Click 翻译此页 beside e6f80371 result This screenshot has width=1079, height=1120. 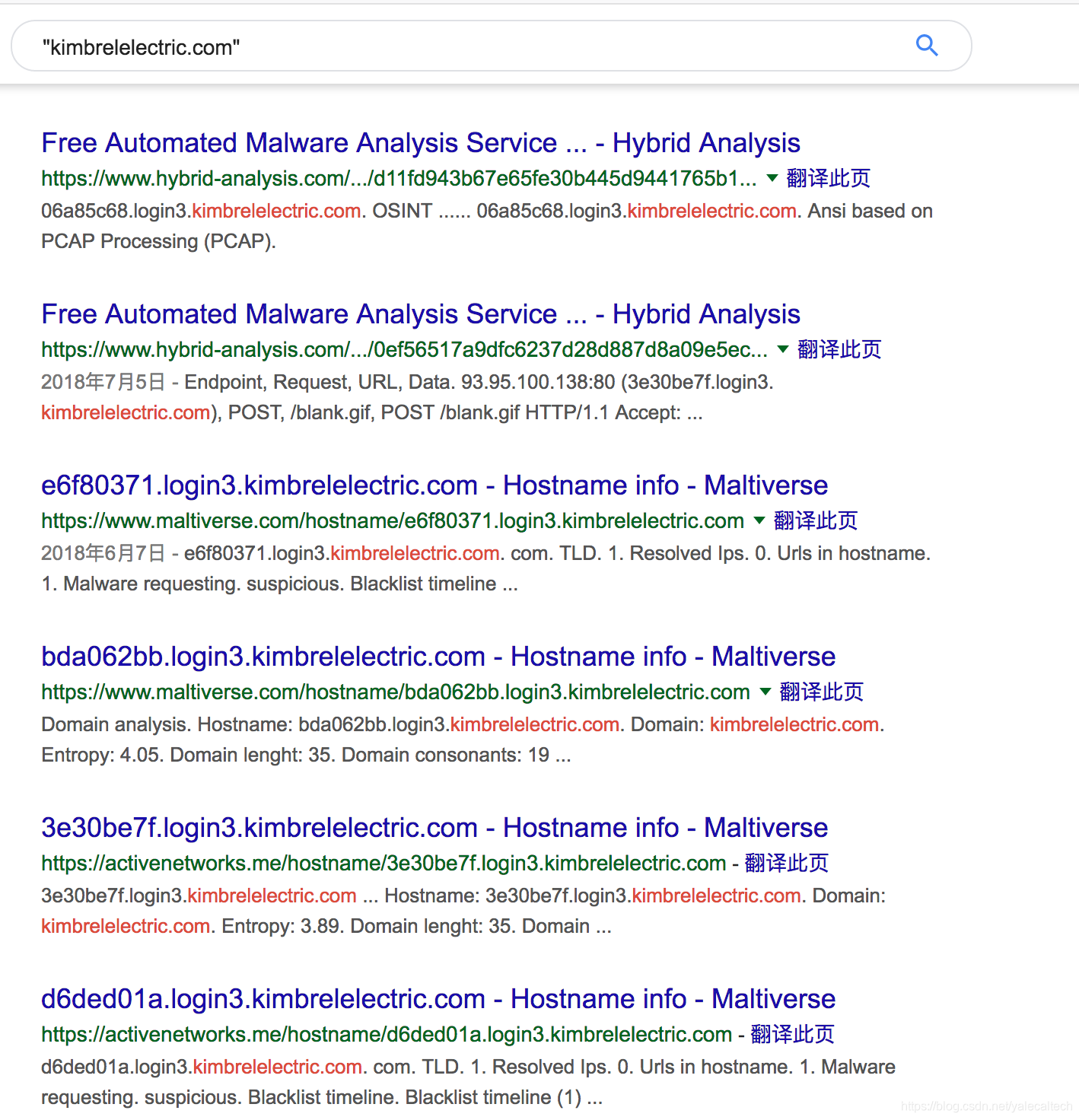click(x=816, y=520)
